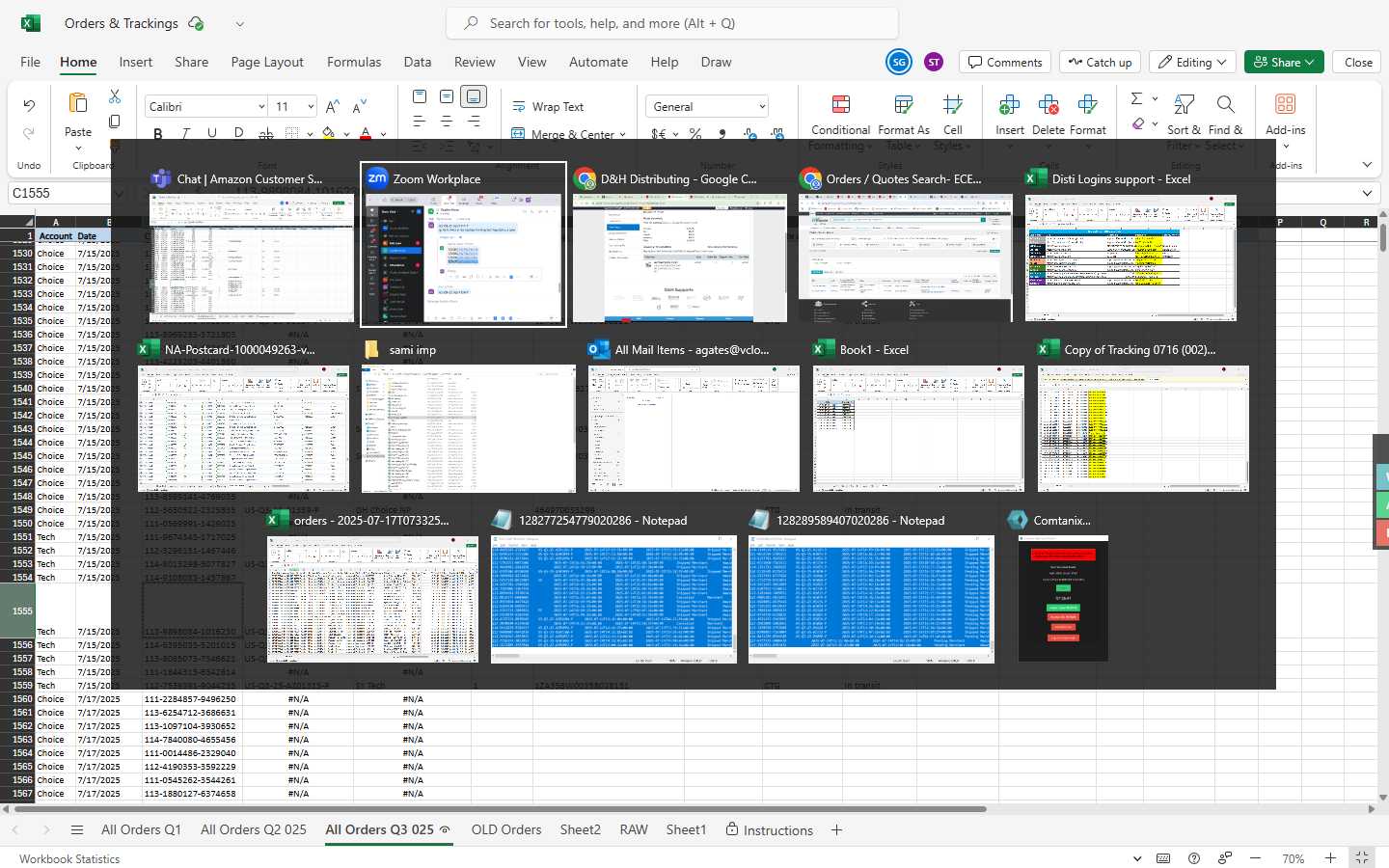Switch to the Insert ribbon tab
The image size is (1389, 868).
tap(136, 62)
